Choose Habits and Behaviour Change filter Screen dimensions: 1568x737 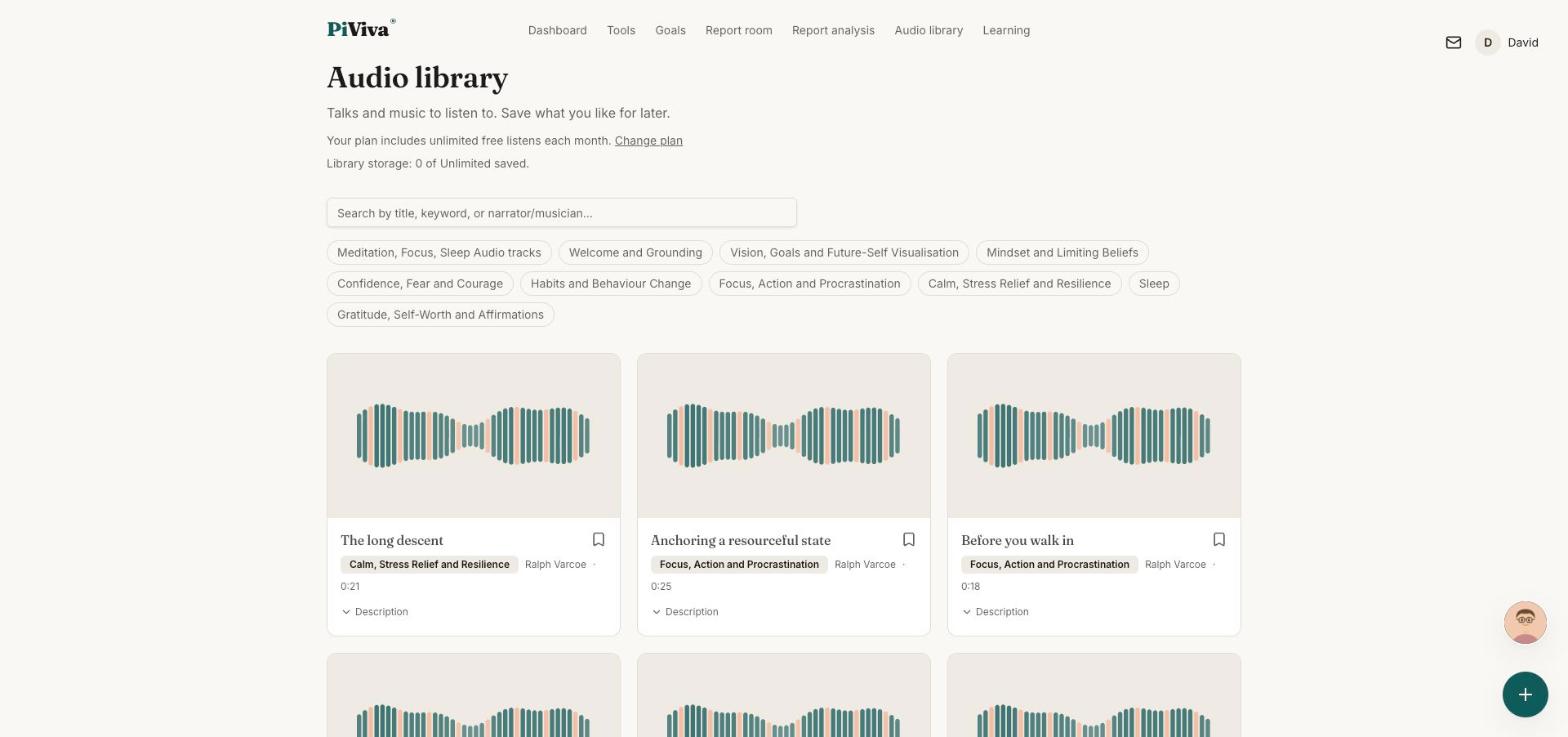point(610,284)
